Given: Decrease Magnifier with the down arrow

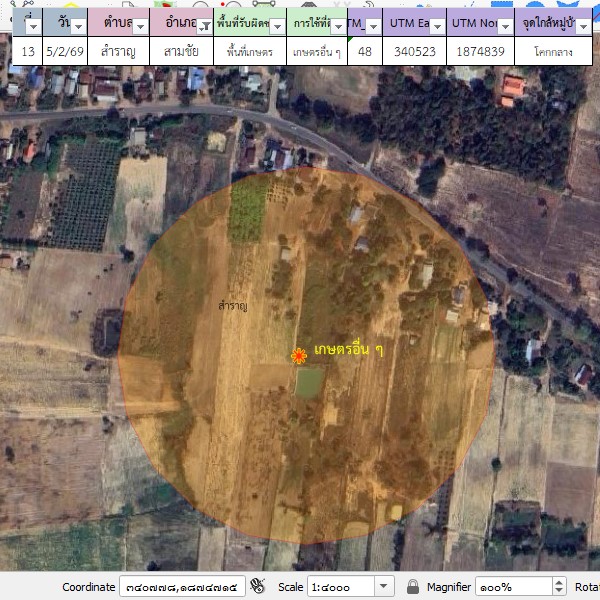Looking at the screenshot, I should (x=558, y=592).
